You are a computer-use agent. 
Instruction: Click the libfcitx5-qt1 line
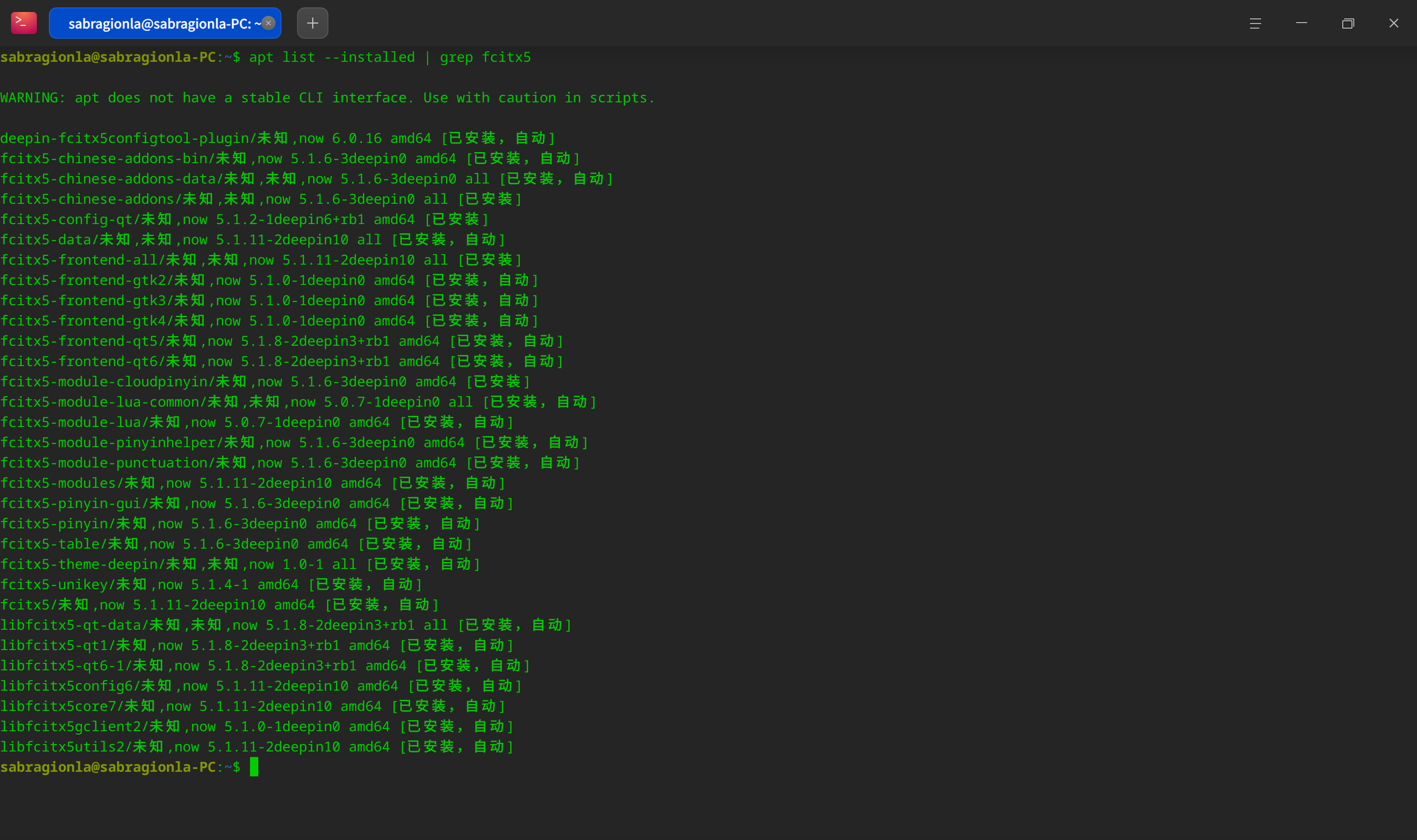point(256,646)
